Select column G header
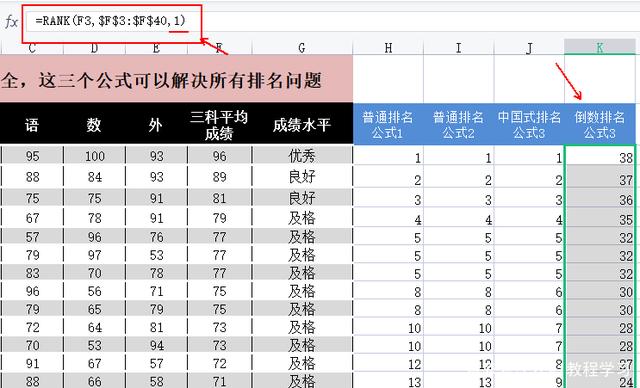Image resolution: width=640 pixels, height=388 pixels. pyautogui.click(x=302, y=48)
